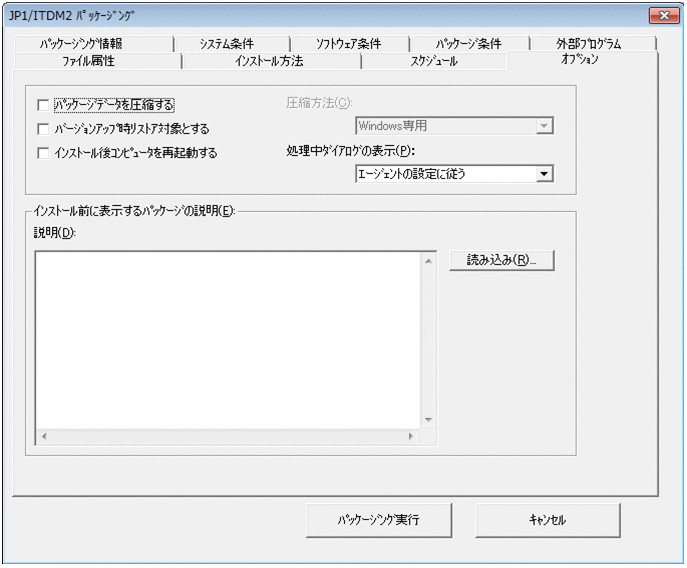Click description box scroll up arrow
The width and height of the screenshot is (687, 568).
point(428,261)
